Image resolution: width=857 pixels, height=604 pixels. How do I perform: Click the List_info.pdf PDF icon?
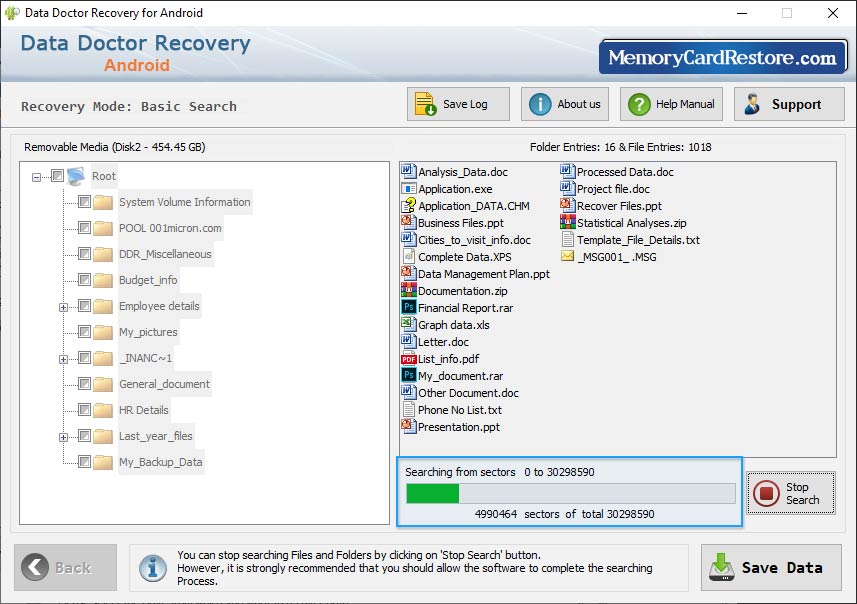tap(408, 359)
